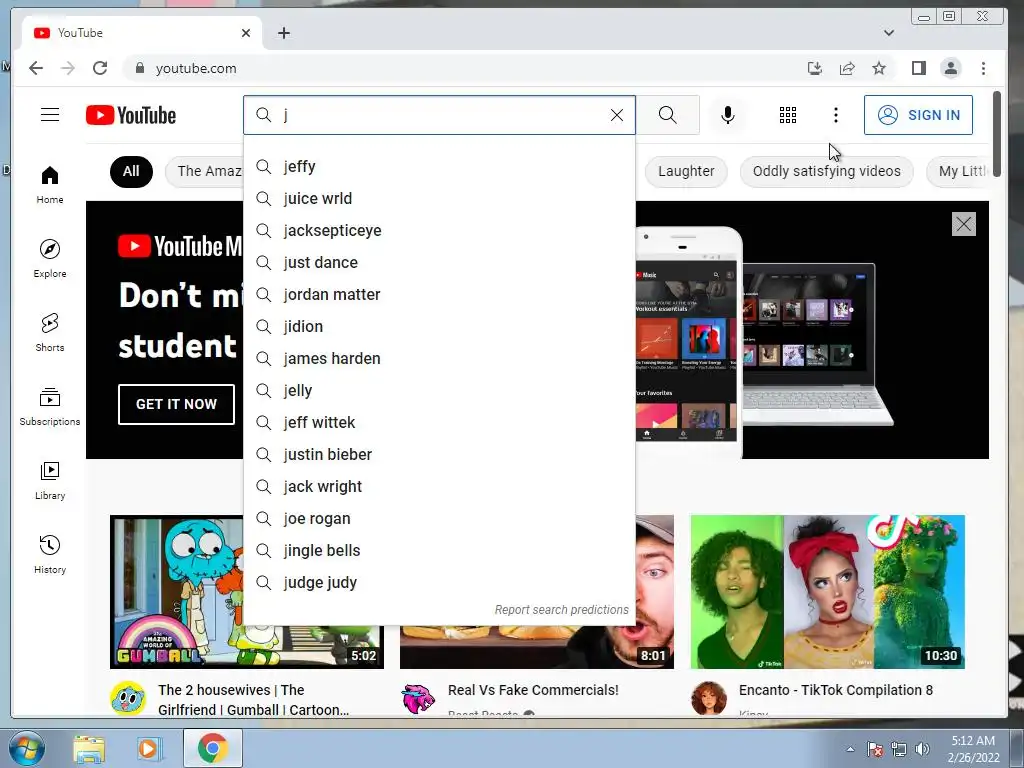1024x768 pixels.
Task: Open Windows Explorer from the taskbar
Action: (89, 748)
